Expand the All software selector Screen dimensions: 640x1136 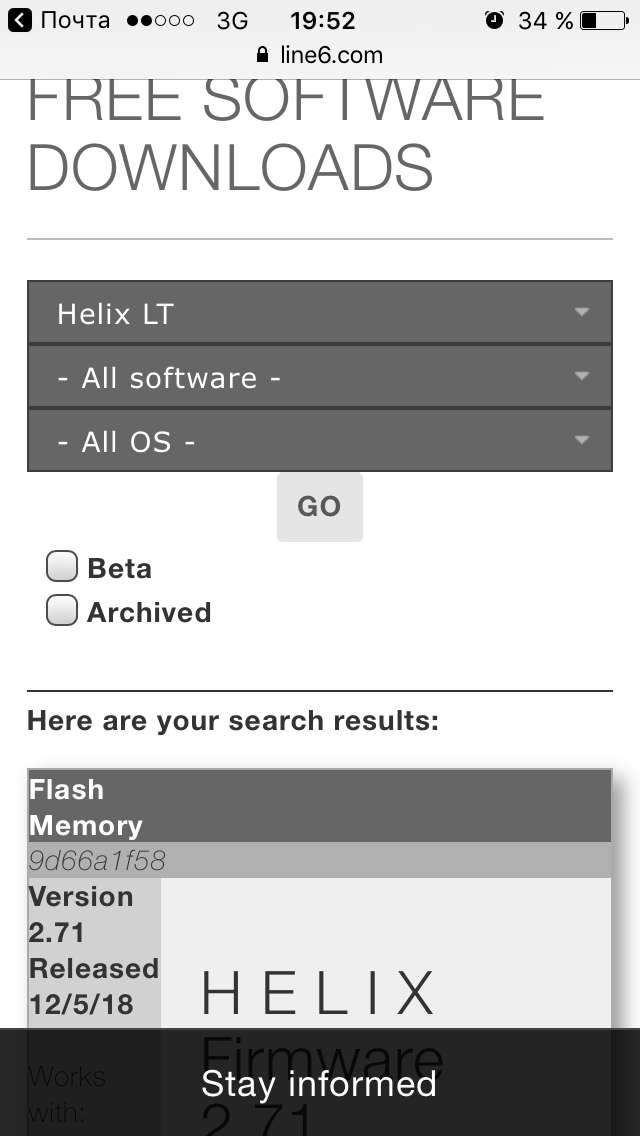tap(300, 378)
